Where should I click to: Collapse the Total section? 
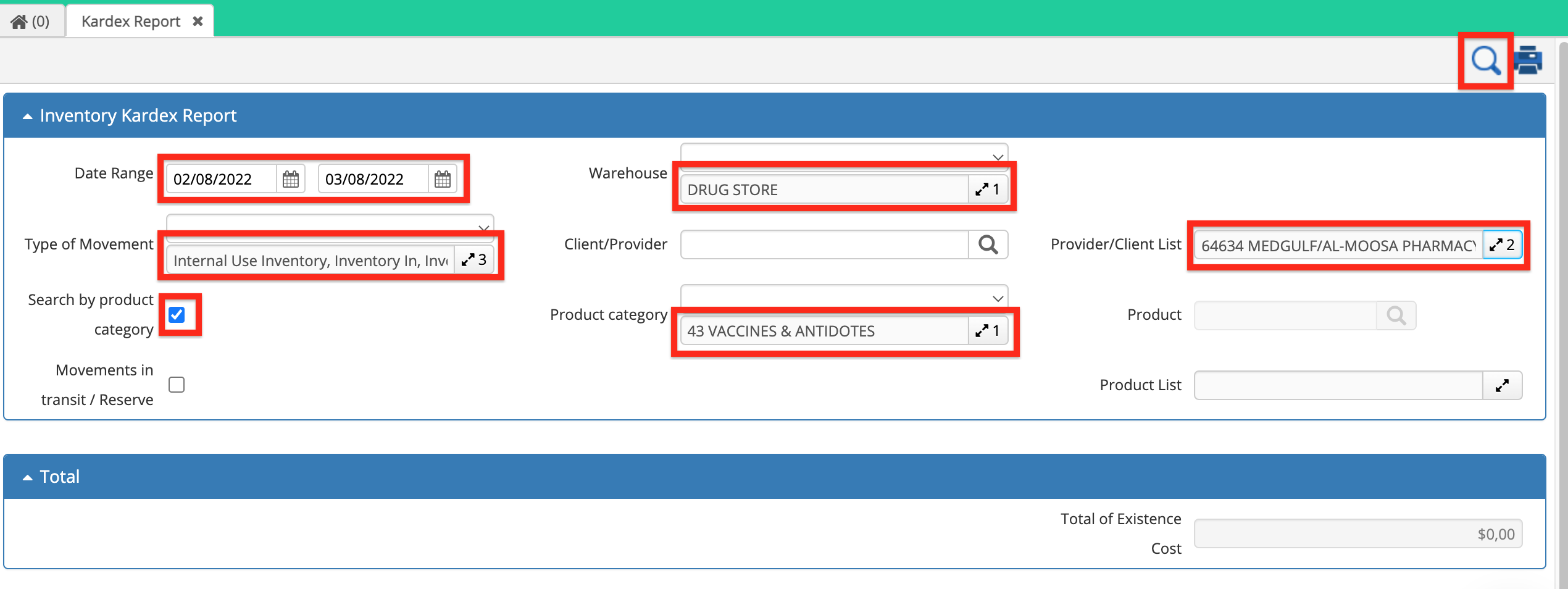coord(27,476)
